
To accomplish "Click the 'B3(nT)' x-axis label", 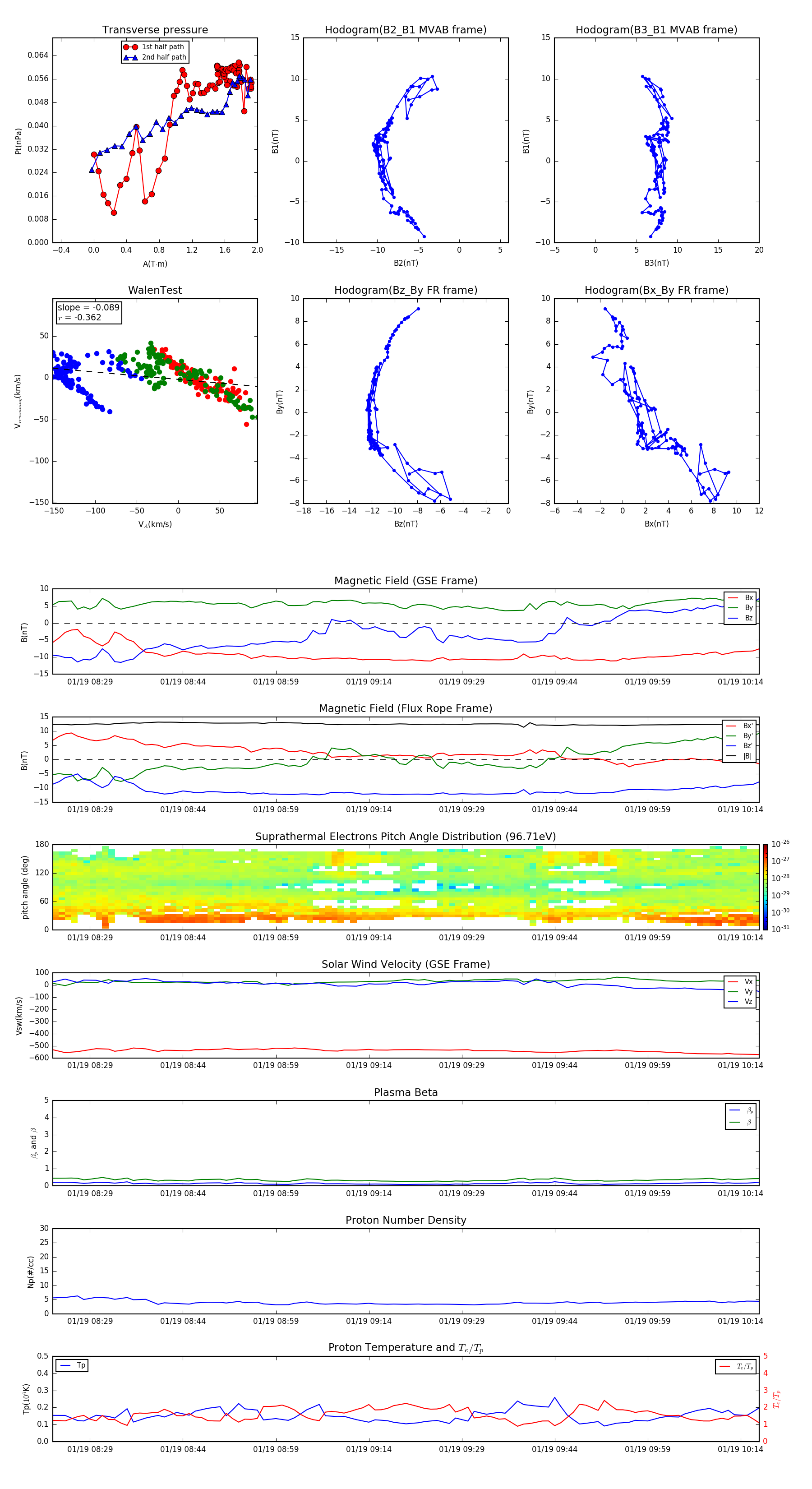I will (656, 263).
